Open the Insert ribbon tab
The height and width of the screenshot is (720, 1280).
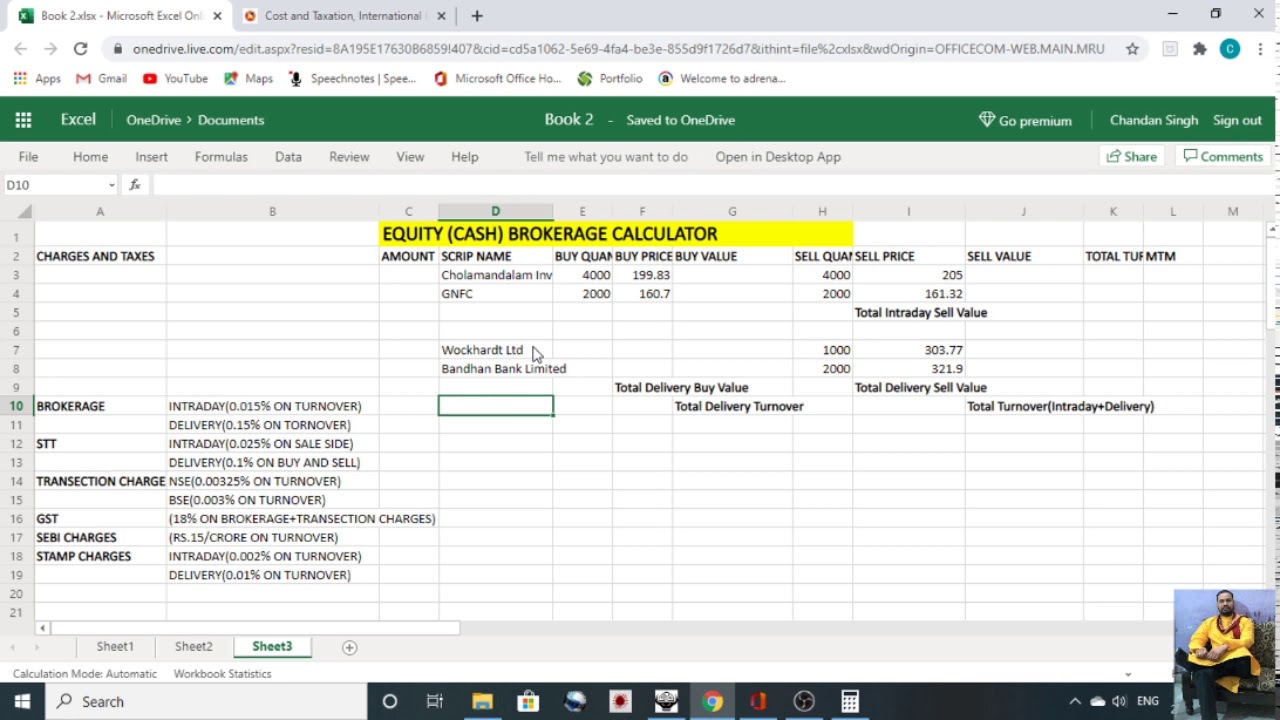point(151,157)
